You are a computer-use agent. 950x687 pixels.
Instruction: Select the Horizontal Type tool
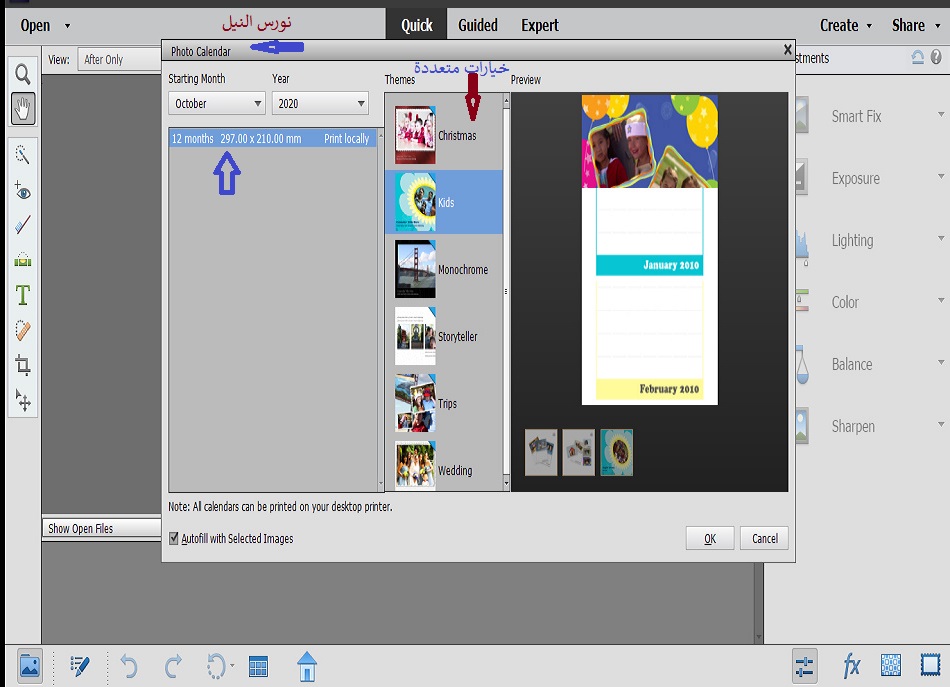point(23,295)
